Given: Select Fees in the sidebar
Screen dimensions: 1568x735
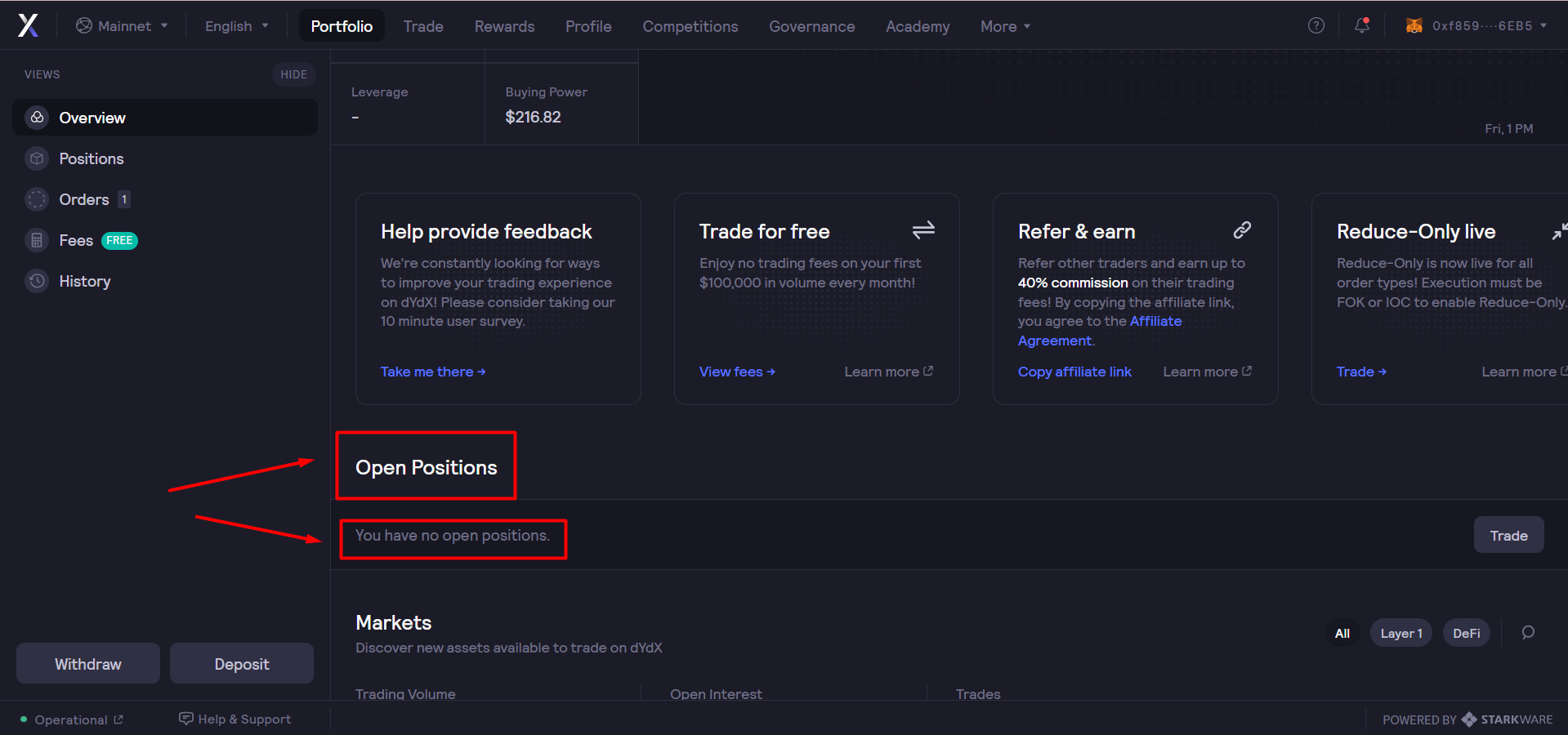Looking at the screenshot, I should (165, 240).
